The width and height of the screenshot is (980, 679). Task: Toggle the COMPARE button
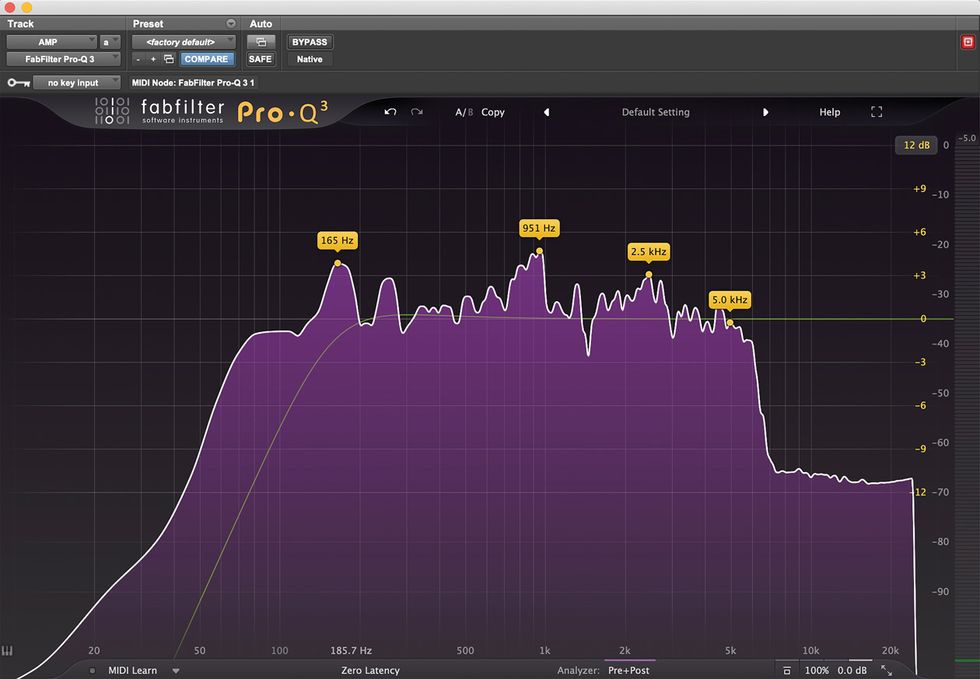tap(206, 59)
